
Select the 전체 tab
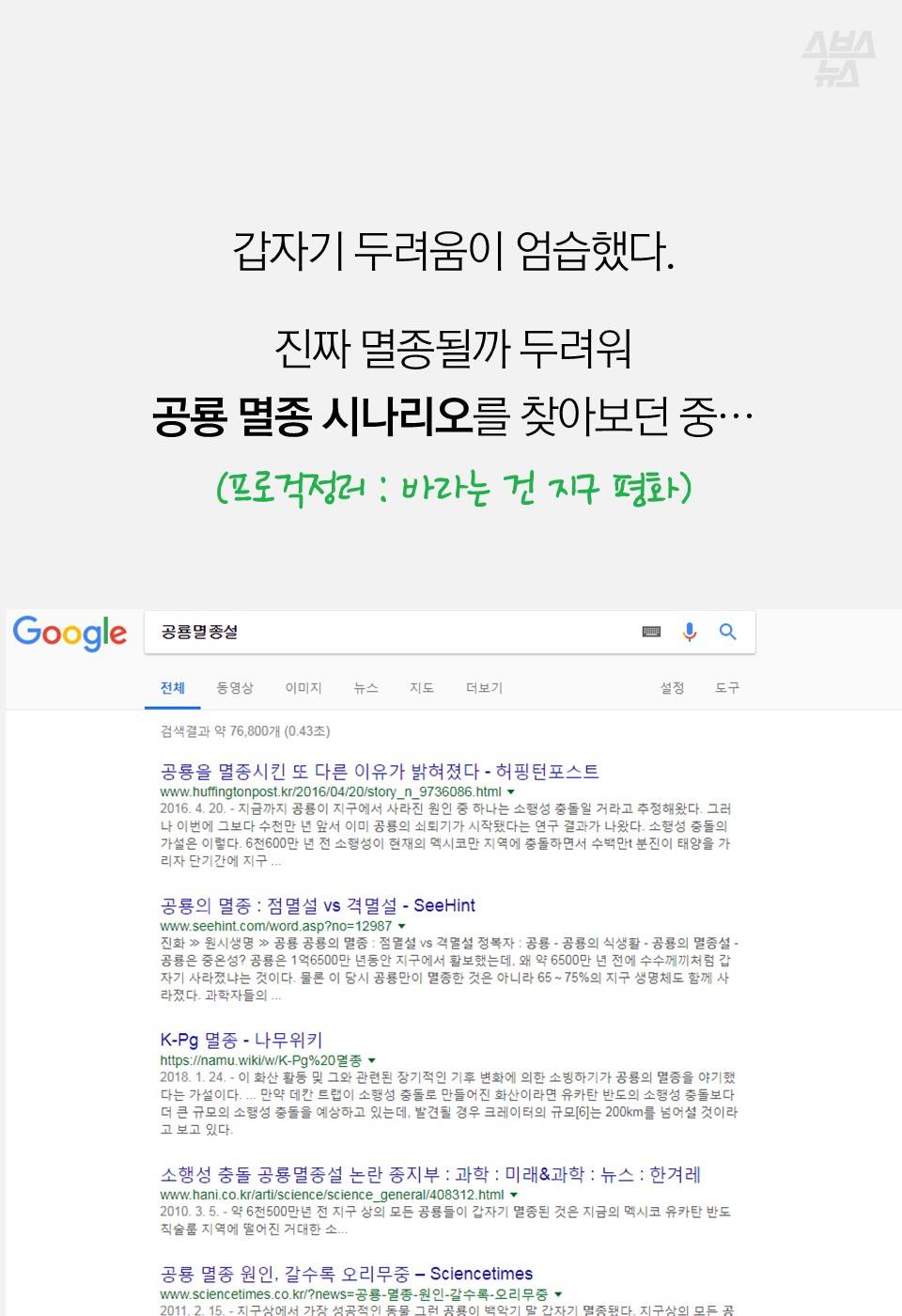coord(173,688)
